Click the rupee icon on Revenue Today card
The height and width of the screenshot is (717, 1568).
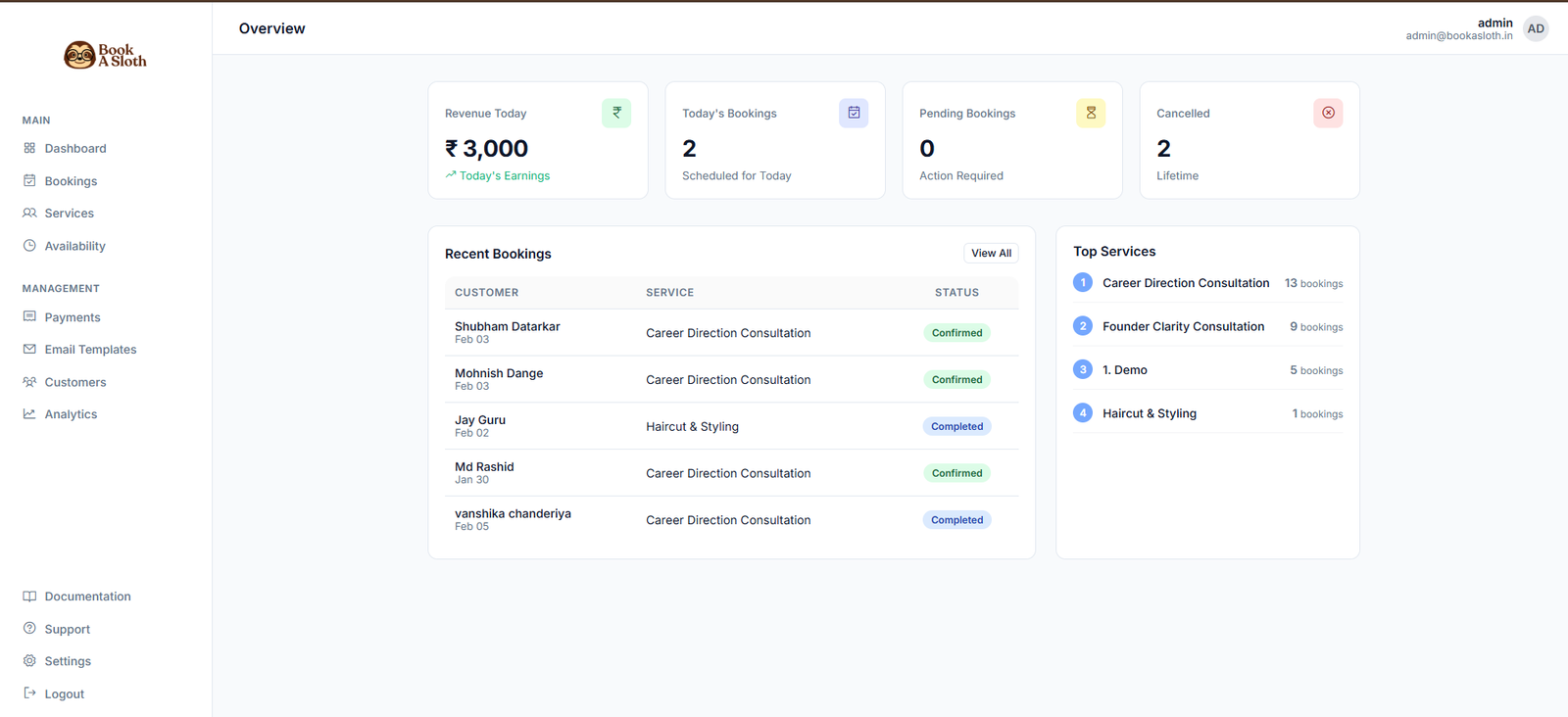(616, 113)
